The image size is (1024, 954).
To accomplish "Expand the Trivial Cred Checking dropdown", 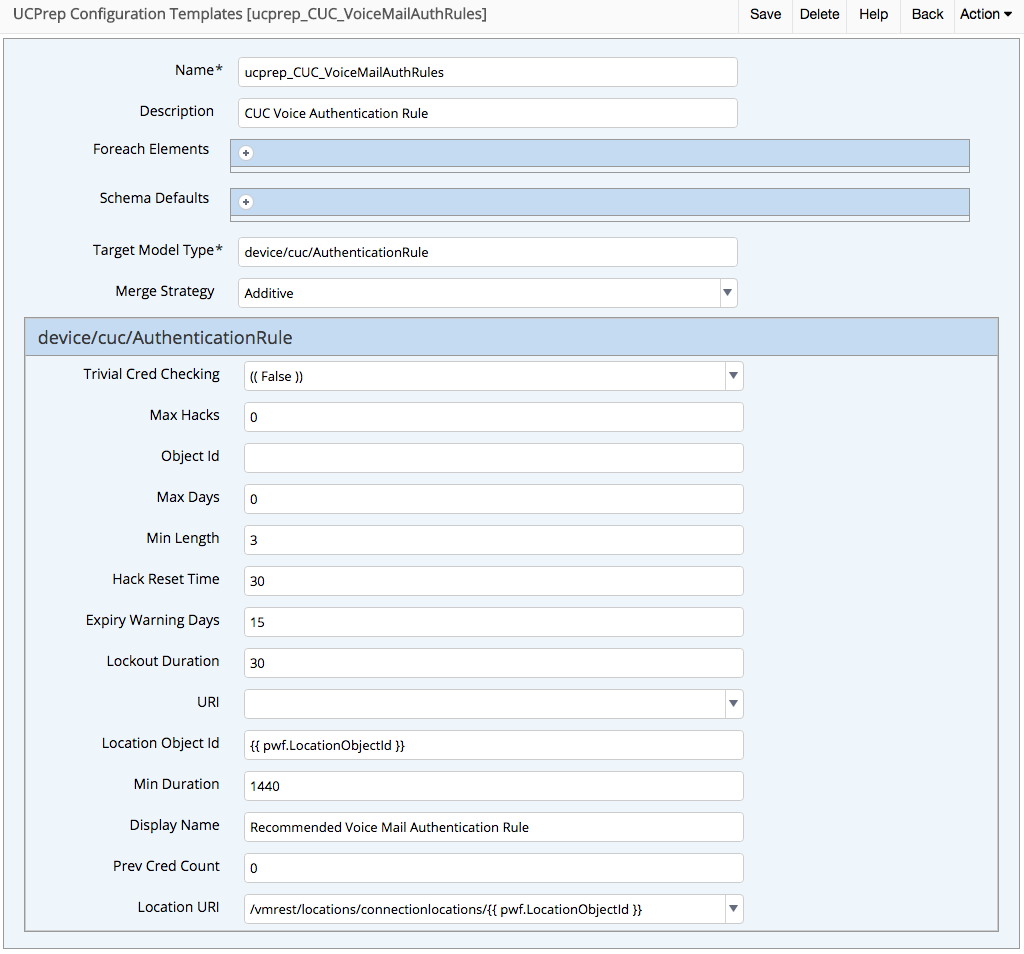I will click(733, 376).
